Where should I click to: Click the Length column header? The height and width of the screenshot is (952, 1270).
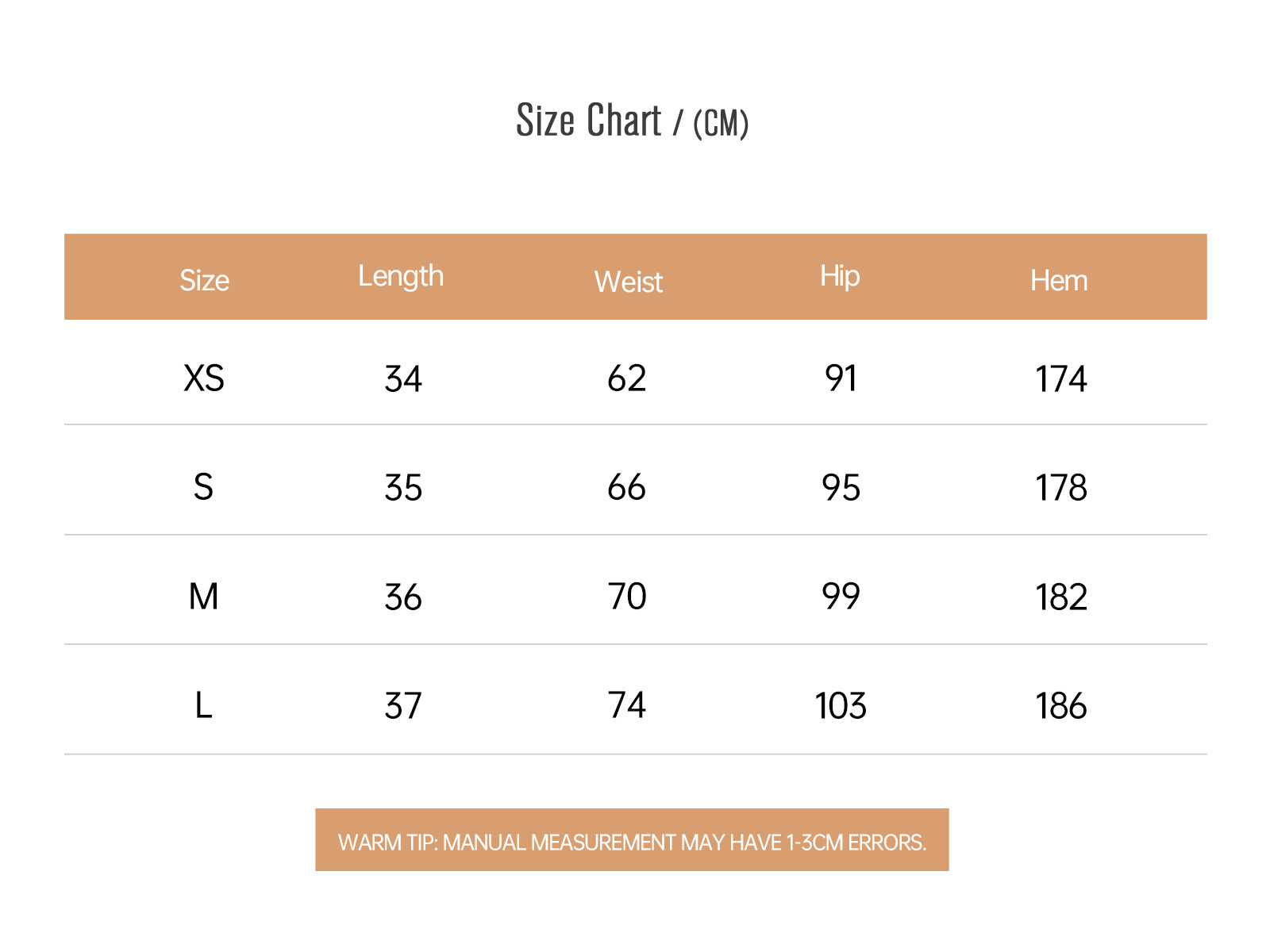401,276
